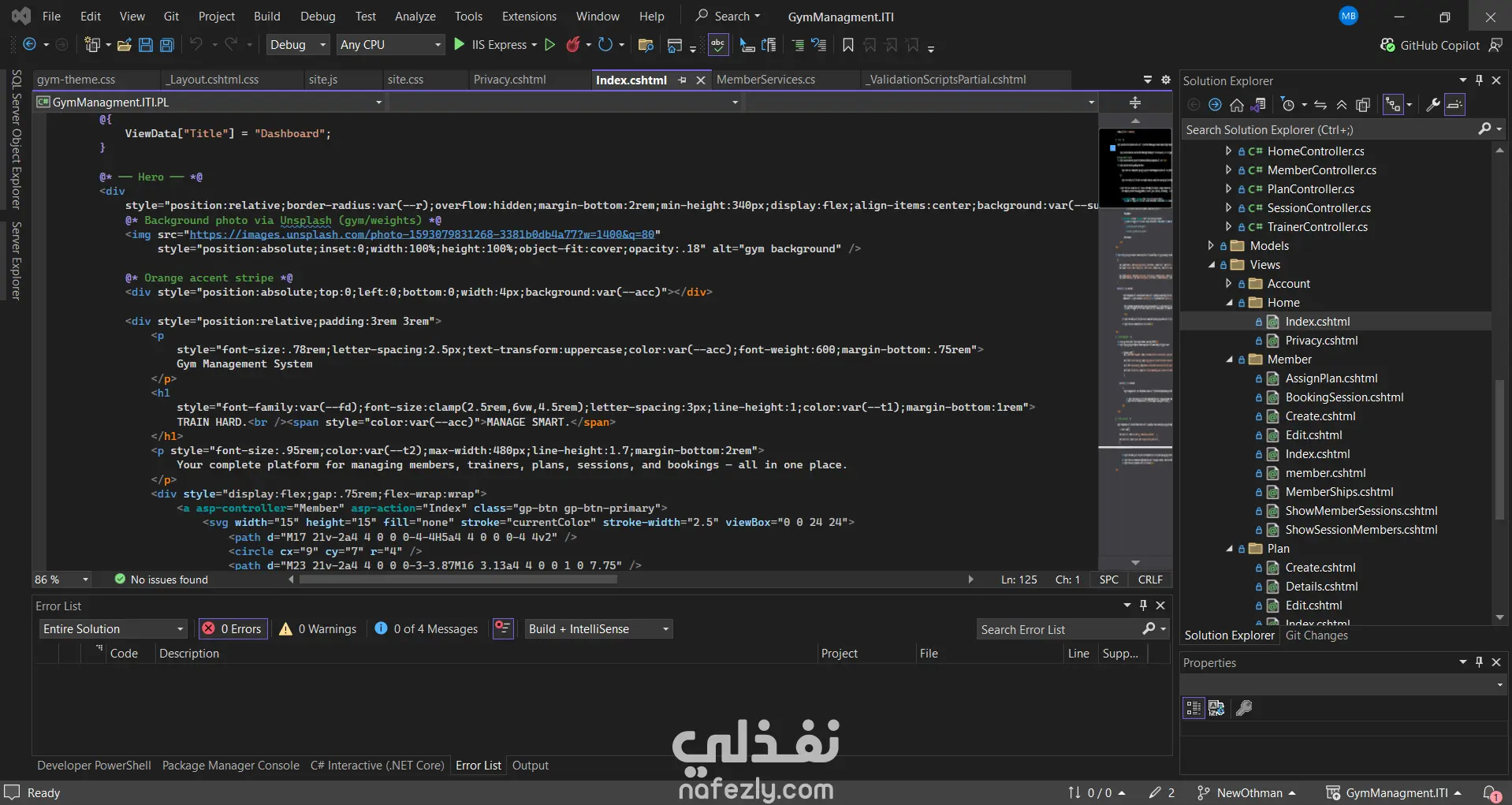
Task: Expand the Account folder
Action: (1228, 284)
